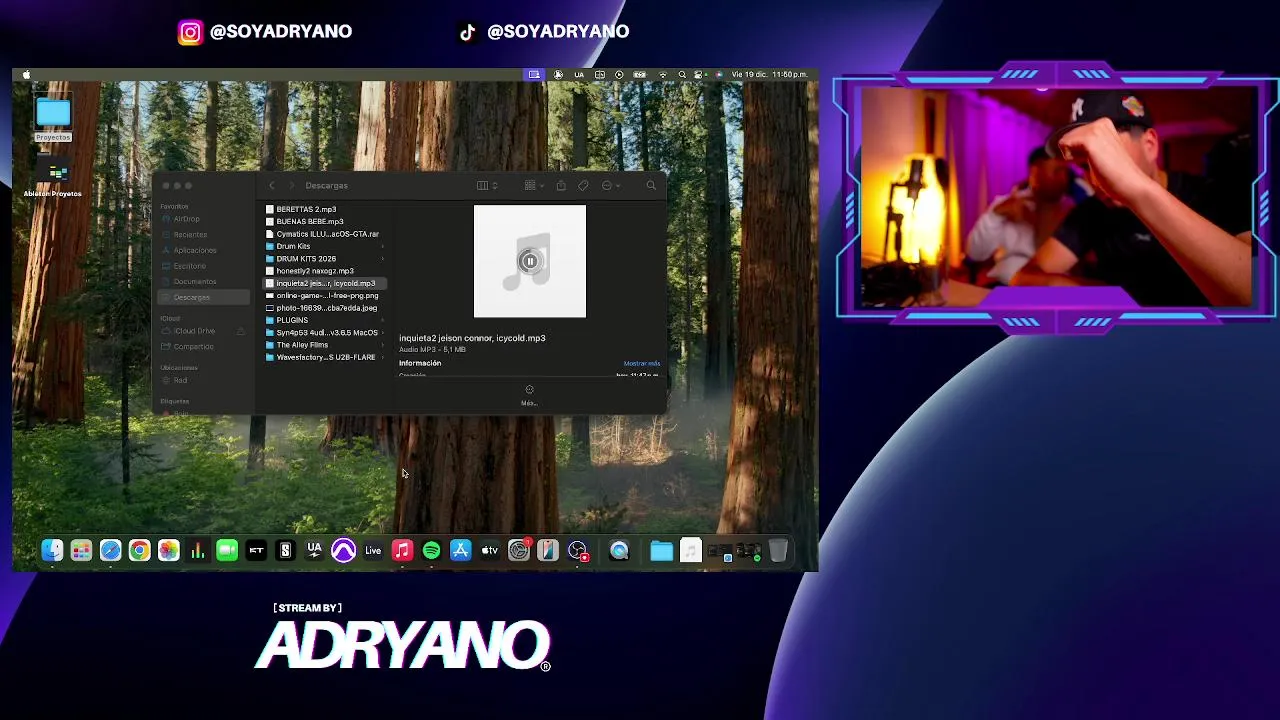Open Control Center in menu bar
This screenshot has width=1280, height=720.
click(x=700, y=75)
